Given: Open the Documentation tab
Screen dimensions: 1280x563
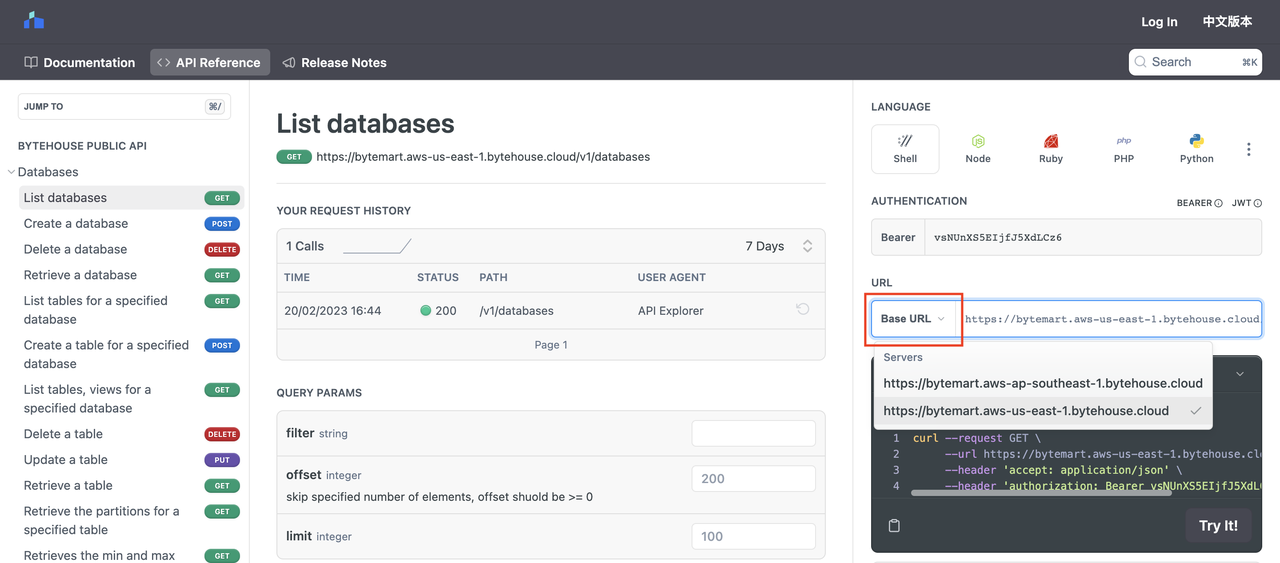Looking at the screenshot, I should 79,62.
